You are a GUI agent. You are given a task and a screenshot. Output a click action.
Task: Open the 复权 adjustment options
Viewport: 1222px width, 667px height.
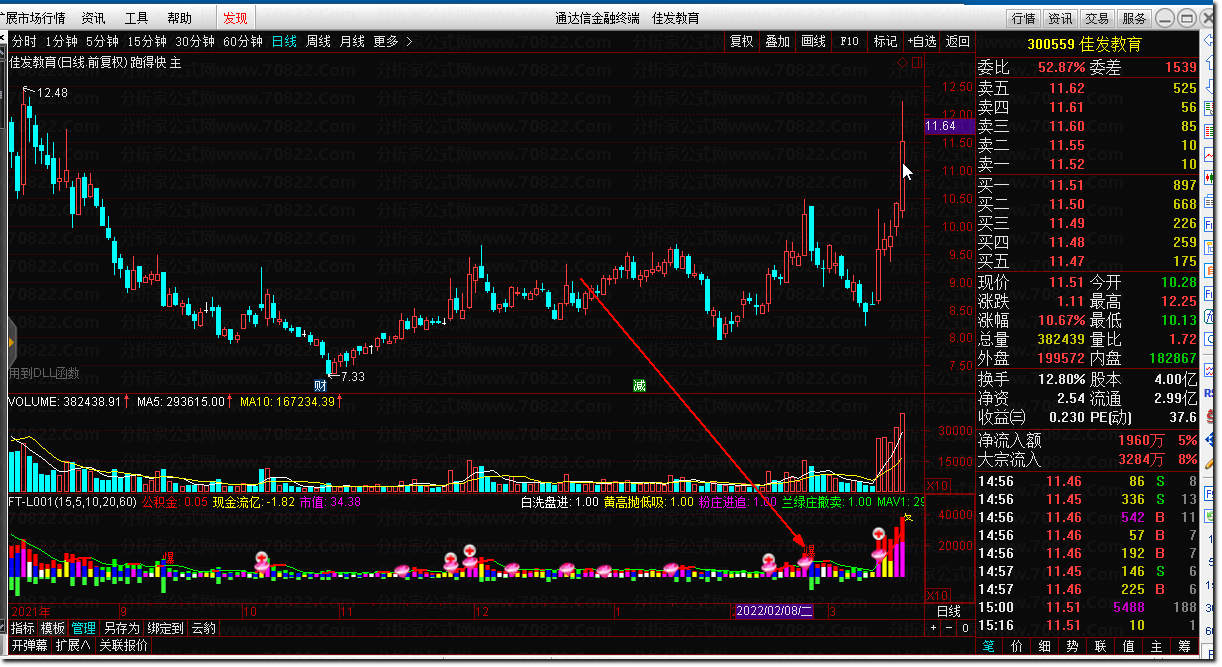pyautogui.click(x=741, y=41)
